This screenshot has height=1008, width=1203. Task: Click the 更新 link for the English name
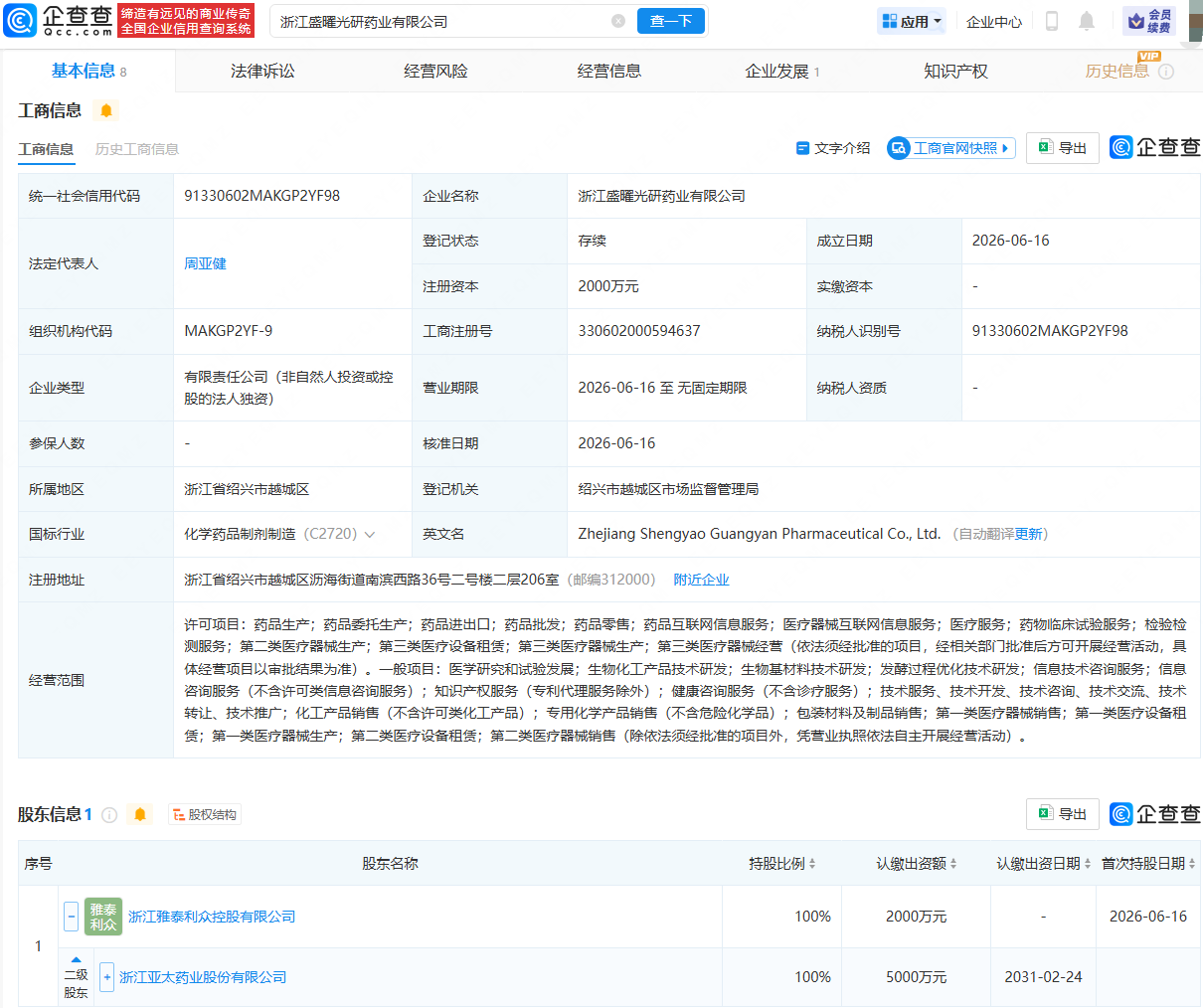(1028, 534)
